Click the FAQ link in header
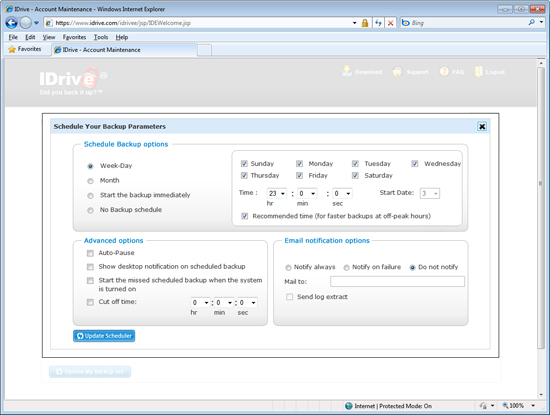The height and width of the screenshot is (415, 550). (x=452, y=72)
